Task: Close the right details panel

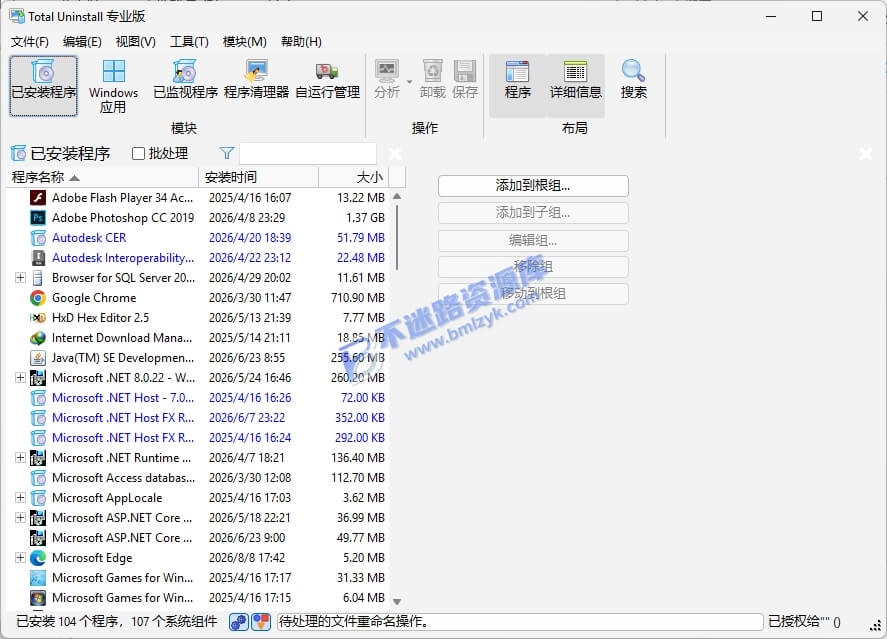Action: (866, 154)
